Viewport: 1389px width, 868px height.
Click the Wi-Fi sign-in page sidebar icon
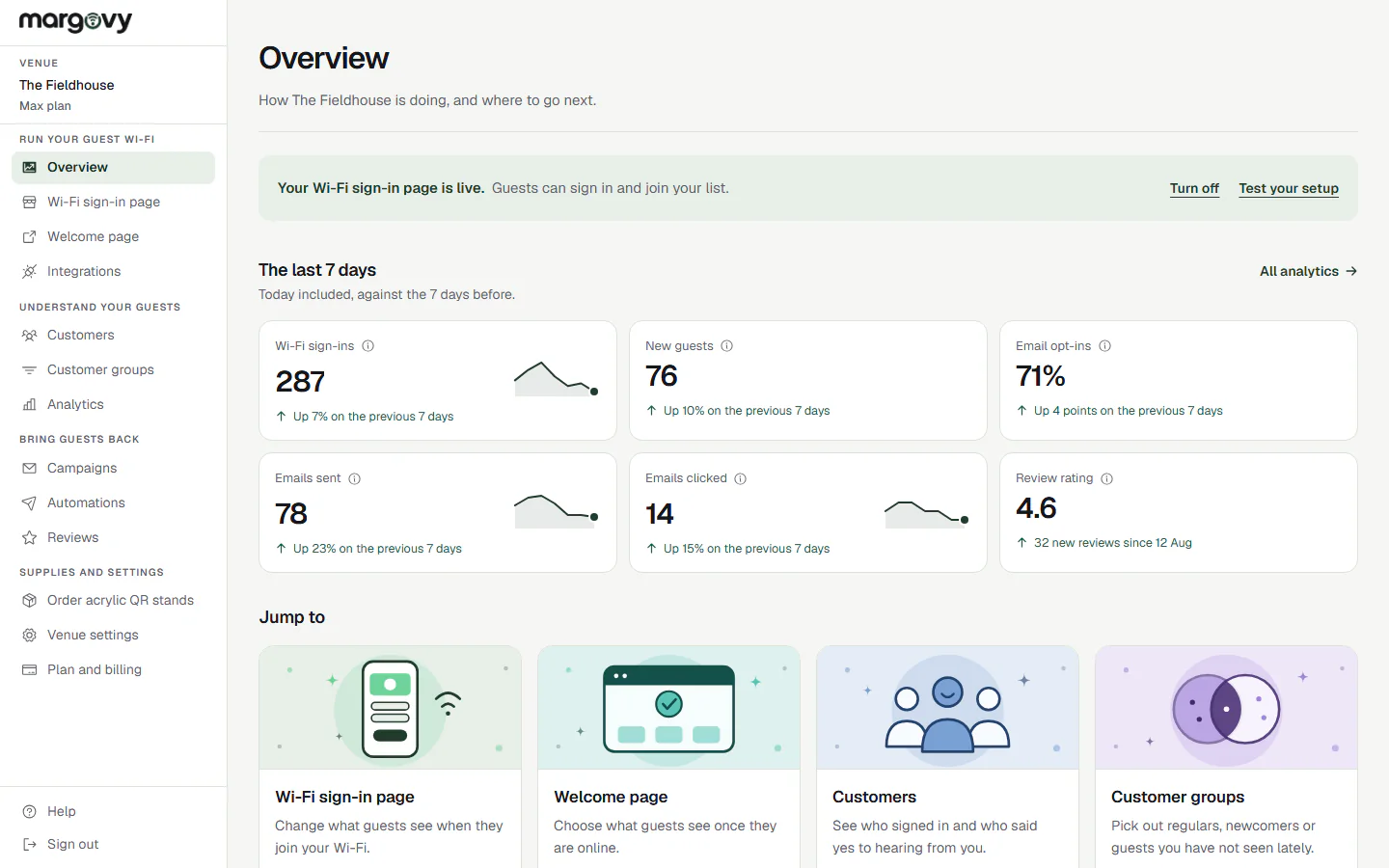[30, 202]
